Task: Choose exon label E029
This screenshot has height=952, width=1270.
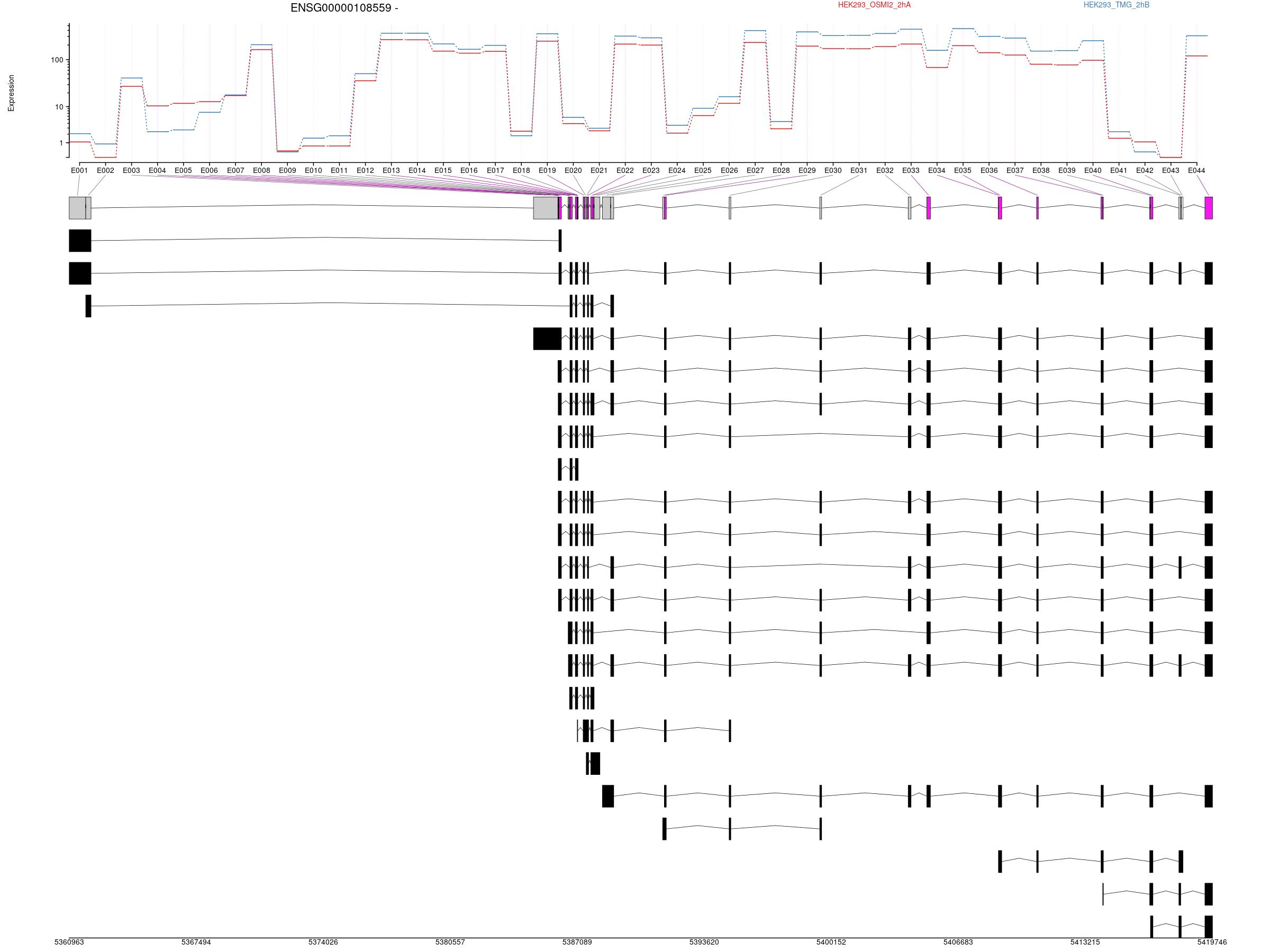Action: (x=807, y=170)
